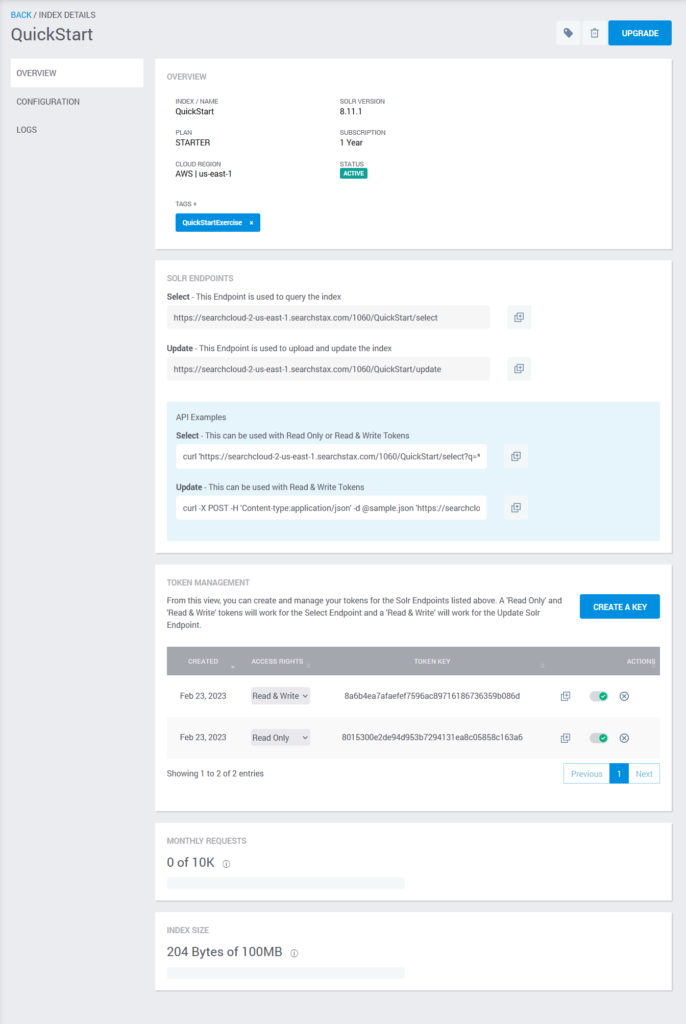Click the tag icon near Upgrade
The image size is (686, 1024).
(568, 33)
